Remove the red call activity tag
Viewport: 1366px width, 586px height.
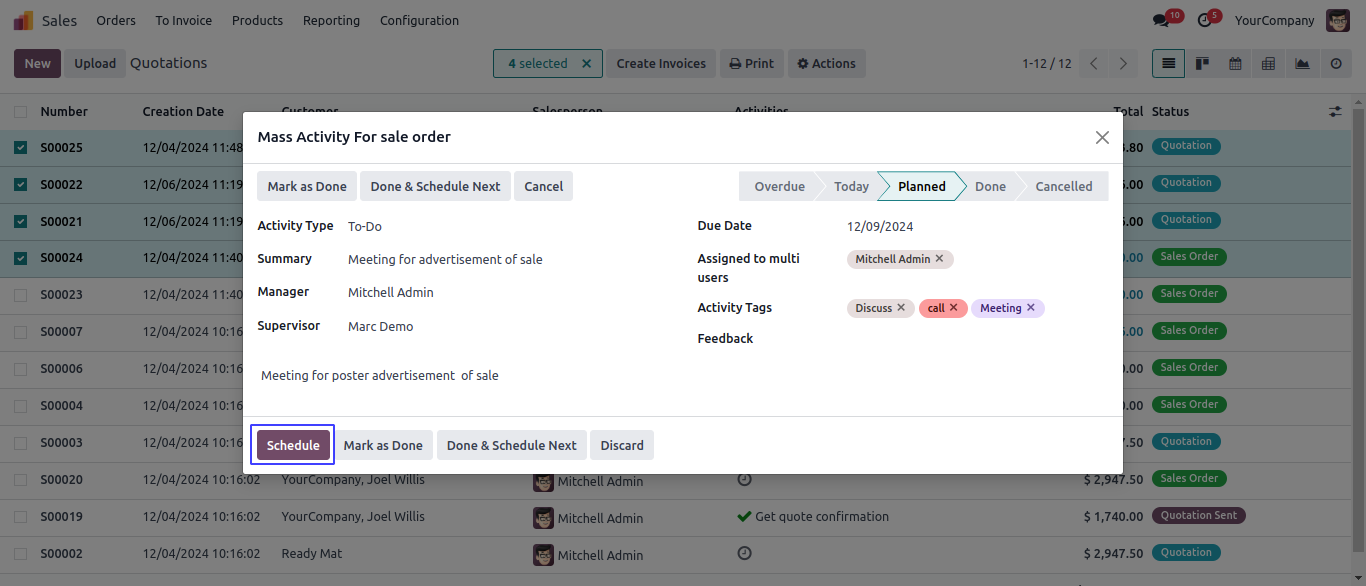[x=953, y=308]
